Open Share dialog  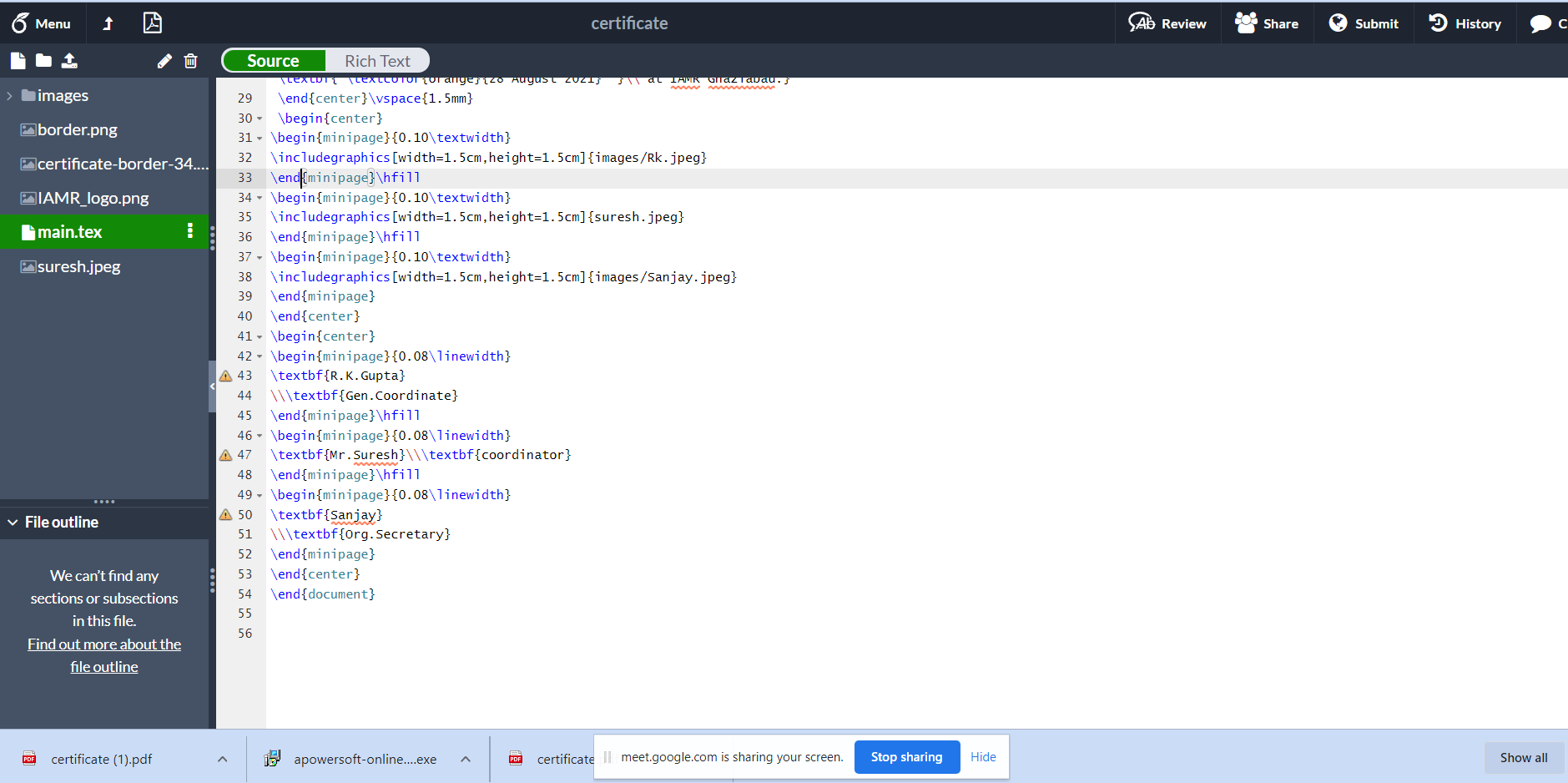(1267, 23)
